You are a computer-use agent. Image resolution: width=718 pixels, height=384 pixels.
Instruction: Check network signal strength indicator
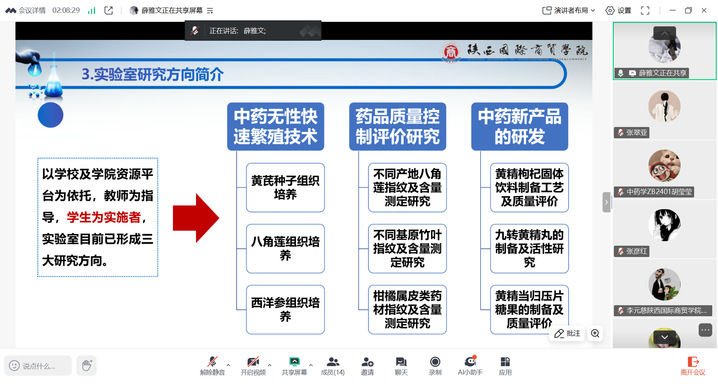click(x=92, y=10)
